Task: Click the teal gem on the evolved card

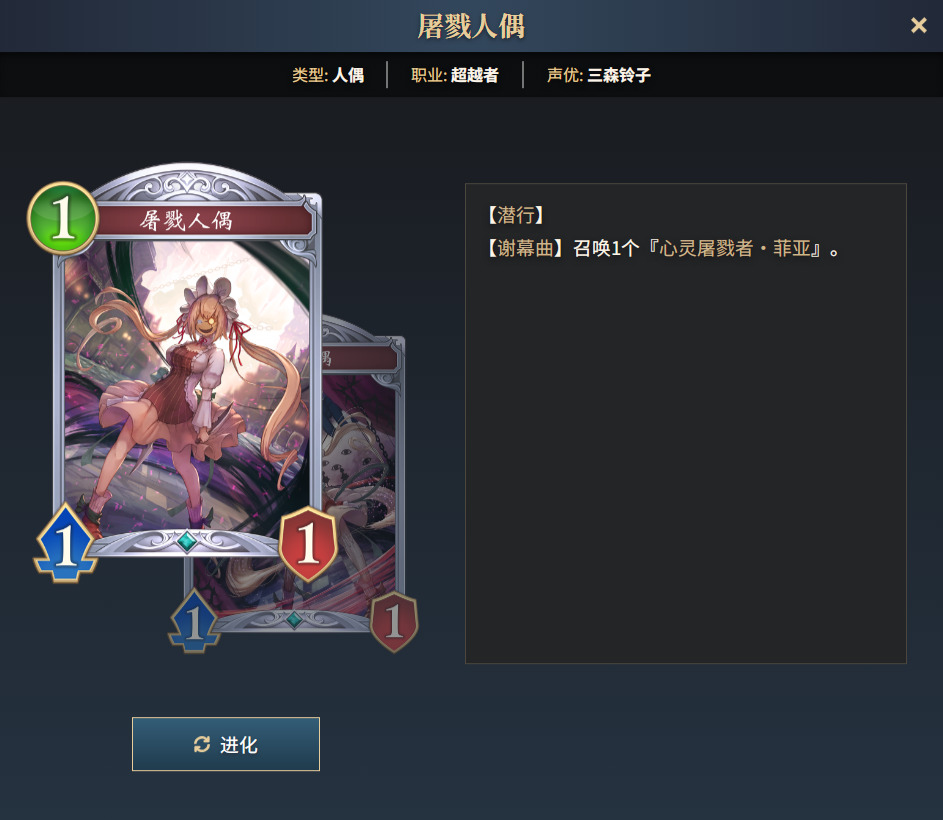Action: coord(294,619)
